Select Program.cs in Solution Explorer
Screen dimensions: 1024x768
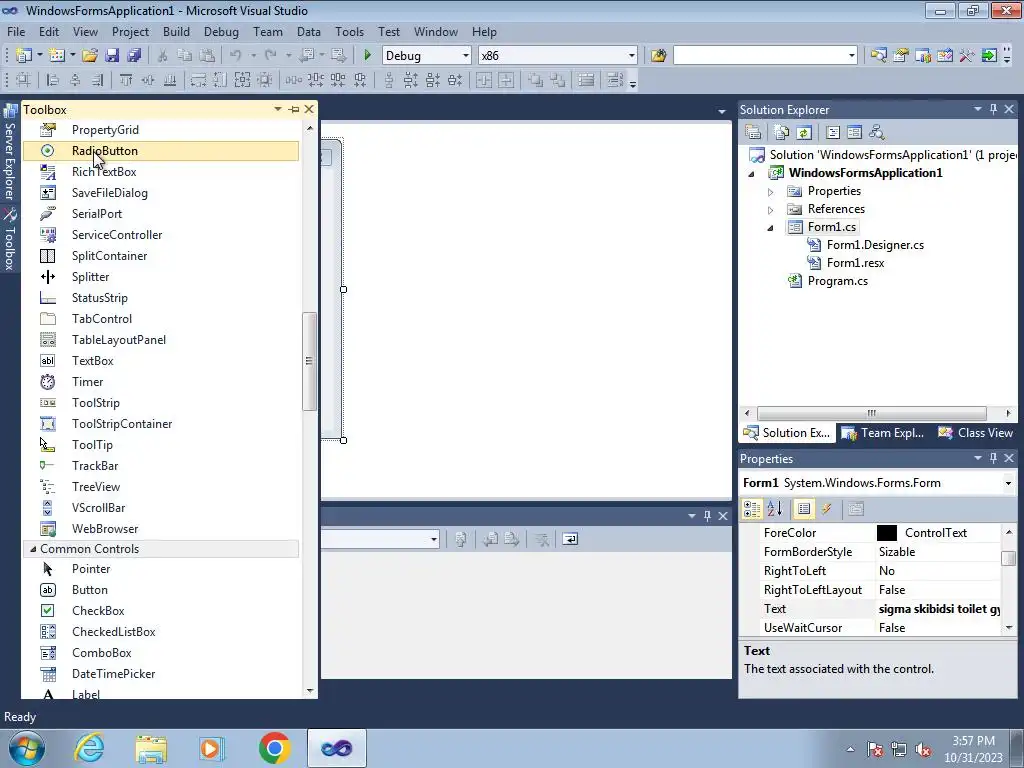tap(837, 281)
